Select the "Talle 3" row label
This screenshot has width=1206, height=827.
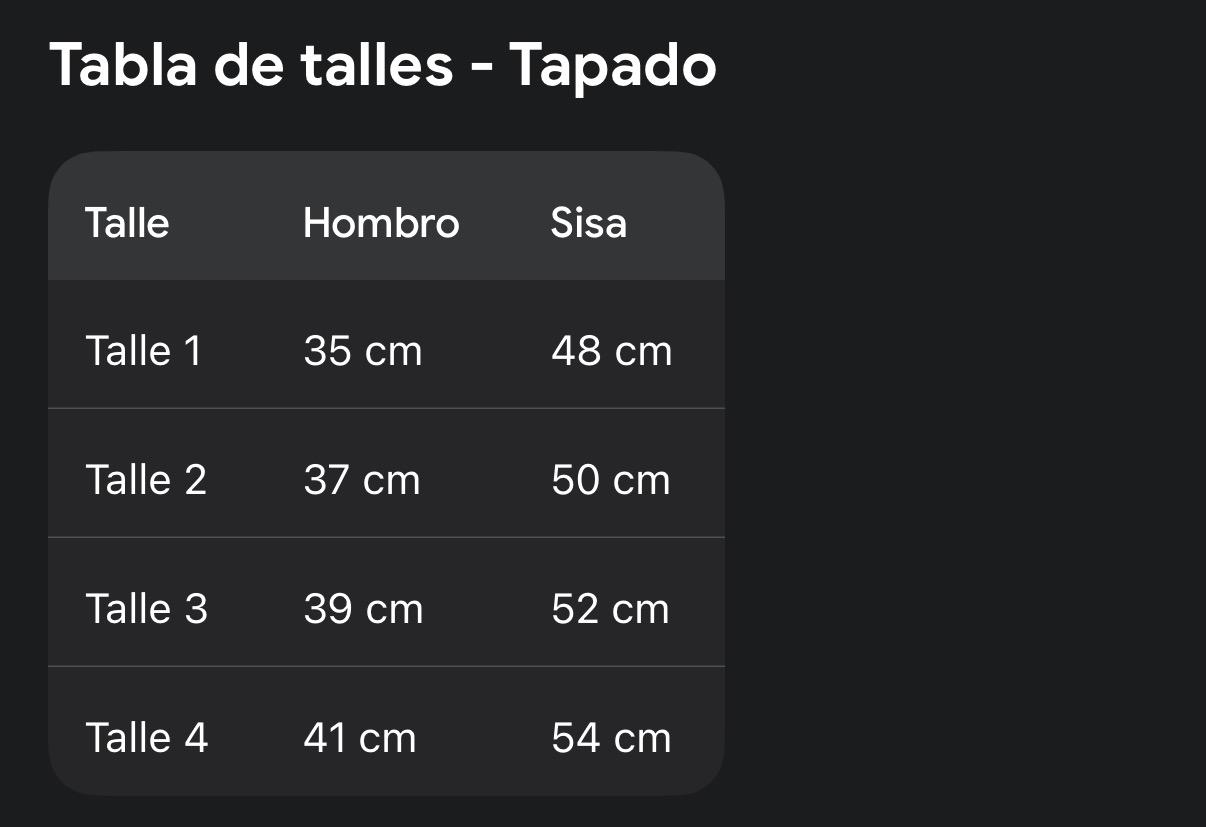pos(146,609)
